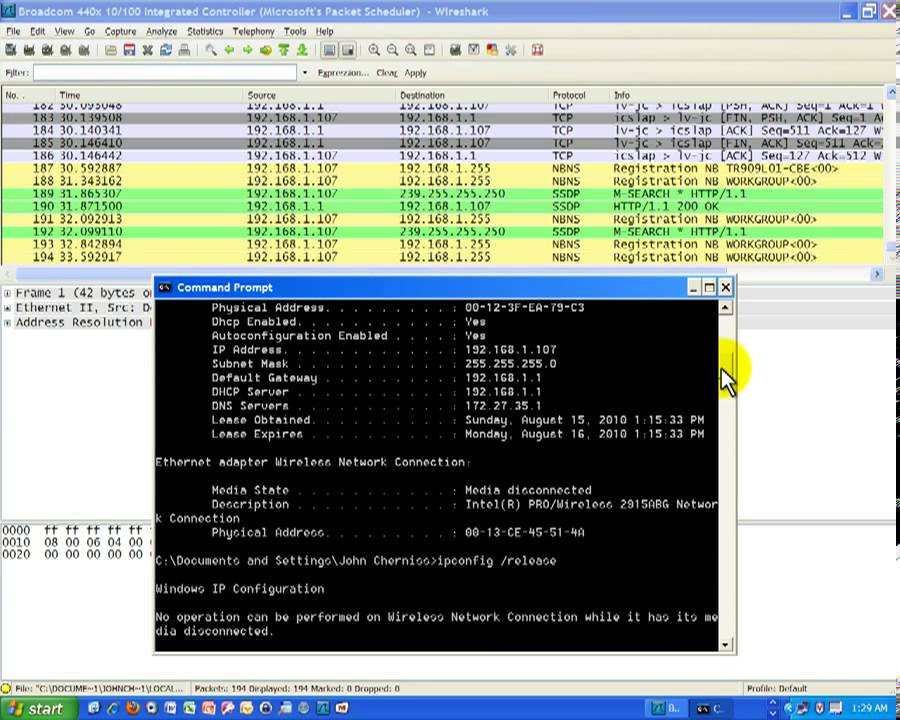Image resolution: width=900 pixels, height=720 pixels.
Task: Start a new live capture icon
Action: click(x=47, y=51)
